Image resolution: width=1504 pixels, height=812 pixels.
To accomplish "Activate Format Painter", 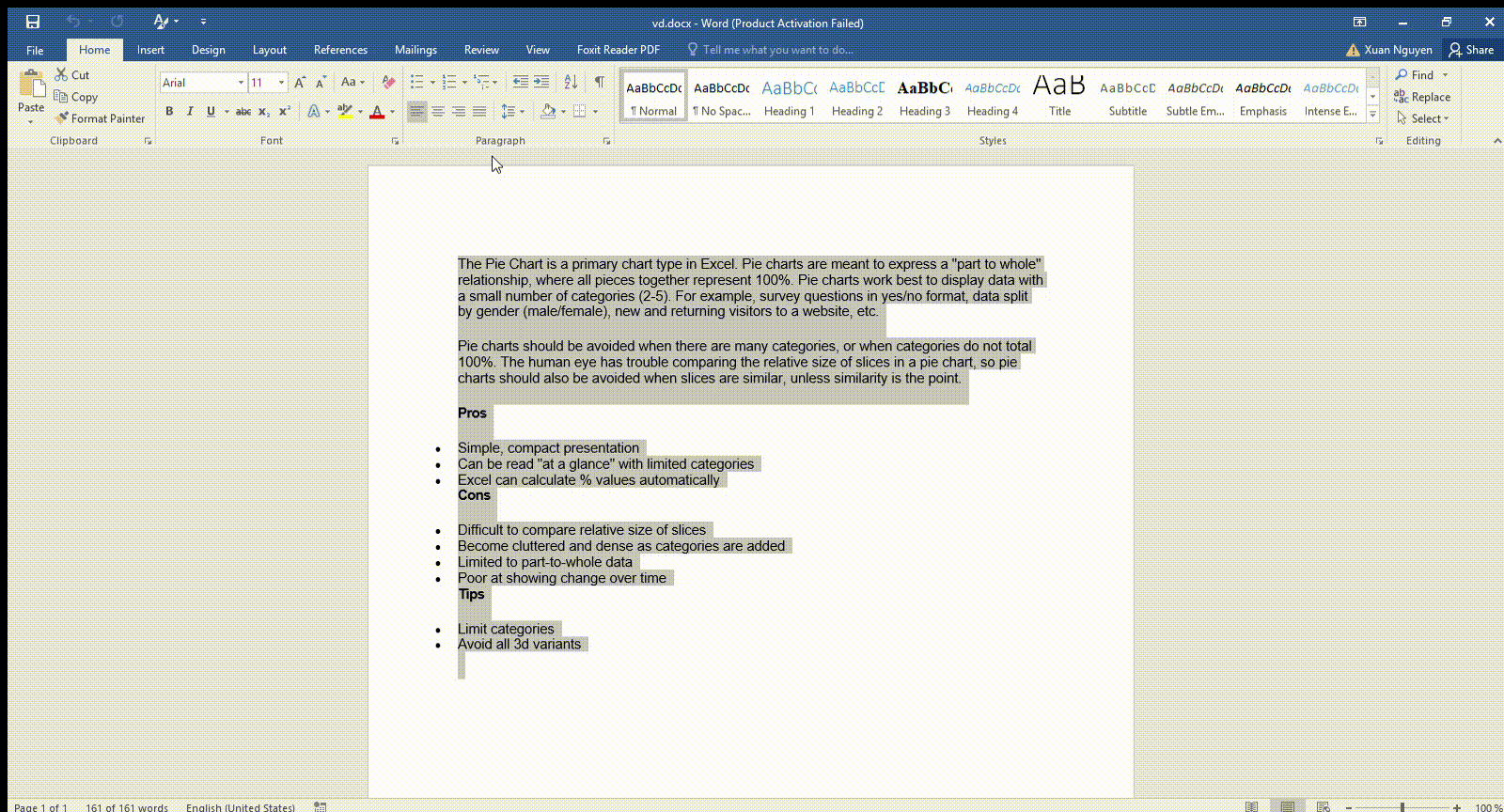I will (100, 118).
